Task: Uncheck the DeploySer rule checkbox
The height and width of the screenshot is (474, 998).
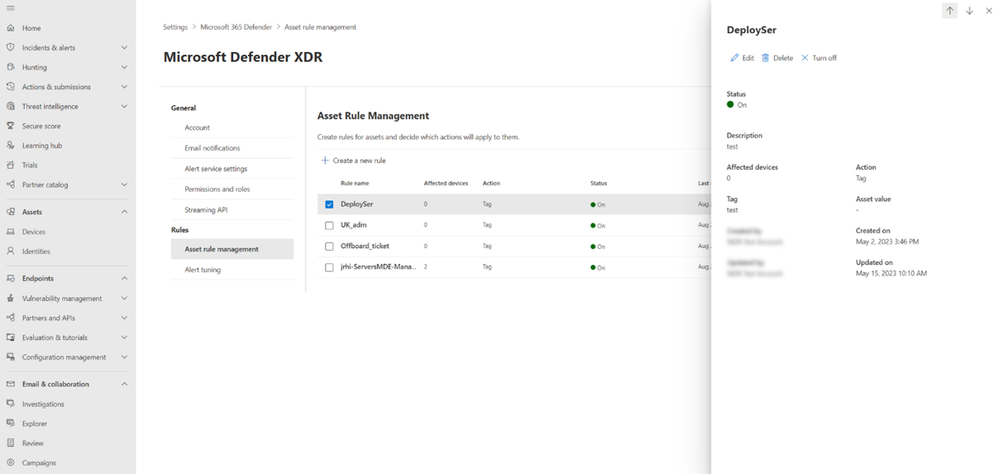Action: (x=329, y=204)
